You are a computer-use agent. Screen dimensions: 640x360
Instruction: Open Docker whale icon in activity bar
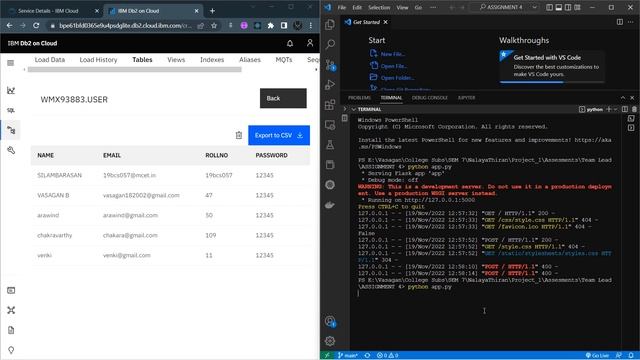330,205
